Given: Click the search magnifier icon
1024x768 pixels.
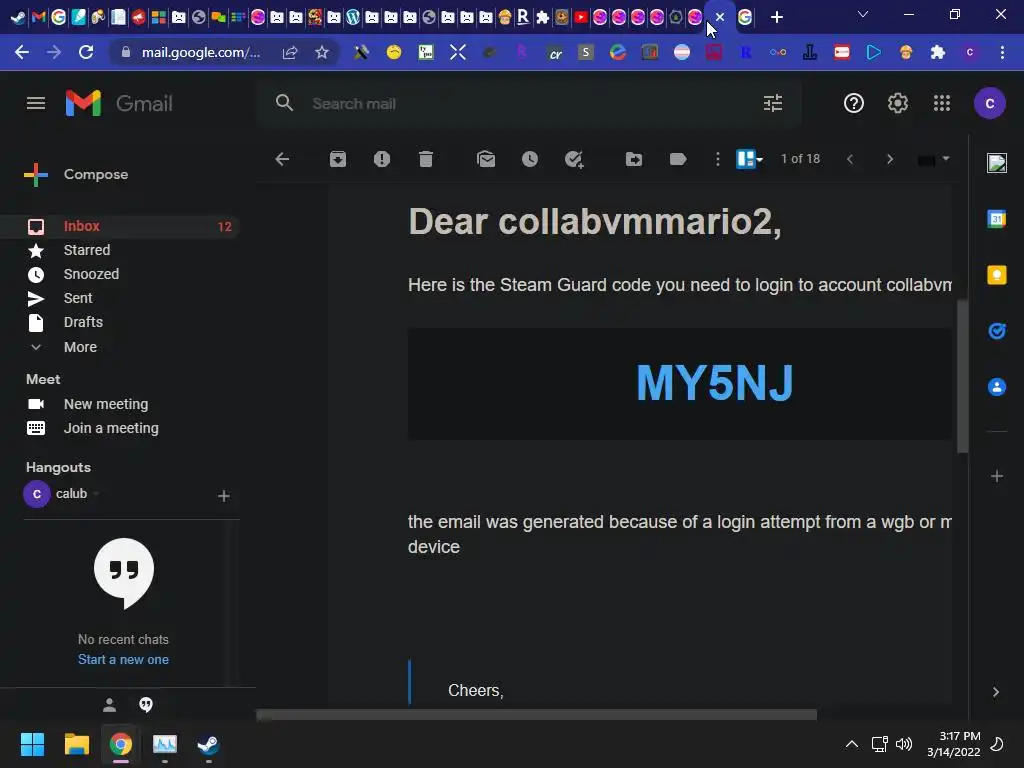Looking at the screenshot, I should coord(284,103).
